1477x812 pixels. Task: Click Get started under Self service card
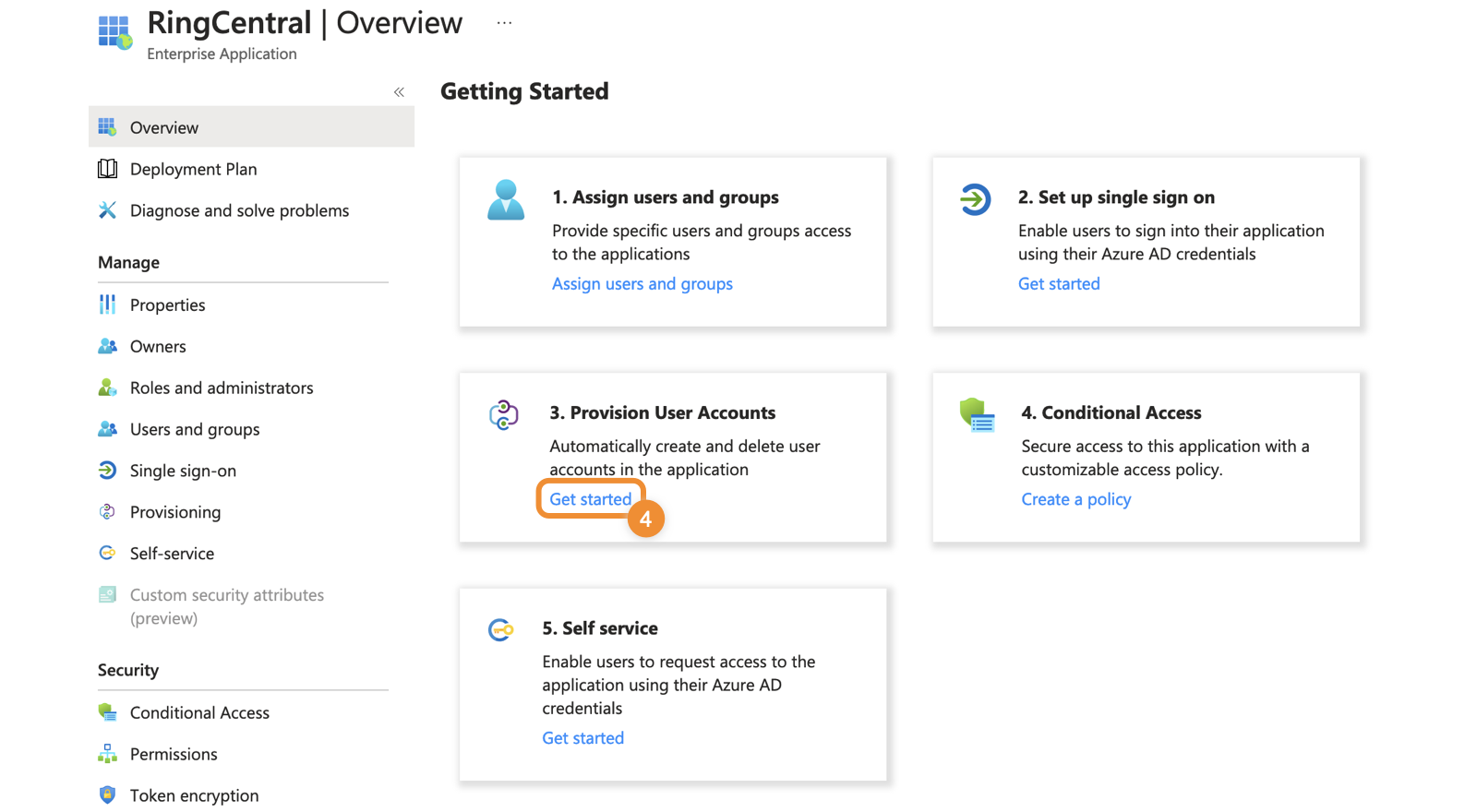coord(583,738)
